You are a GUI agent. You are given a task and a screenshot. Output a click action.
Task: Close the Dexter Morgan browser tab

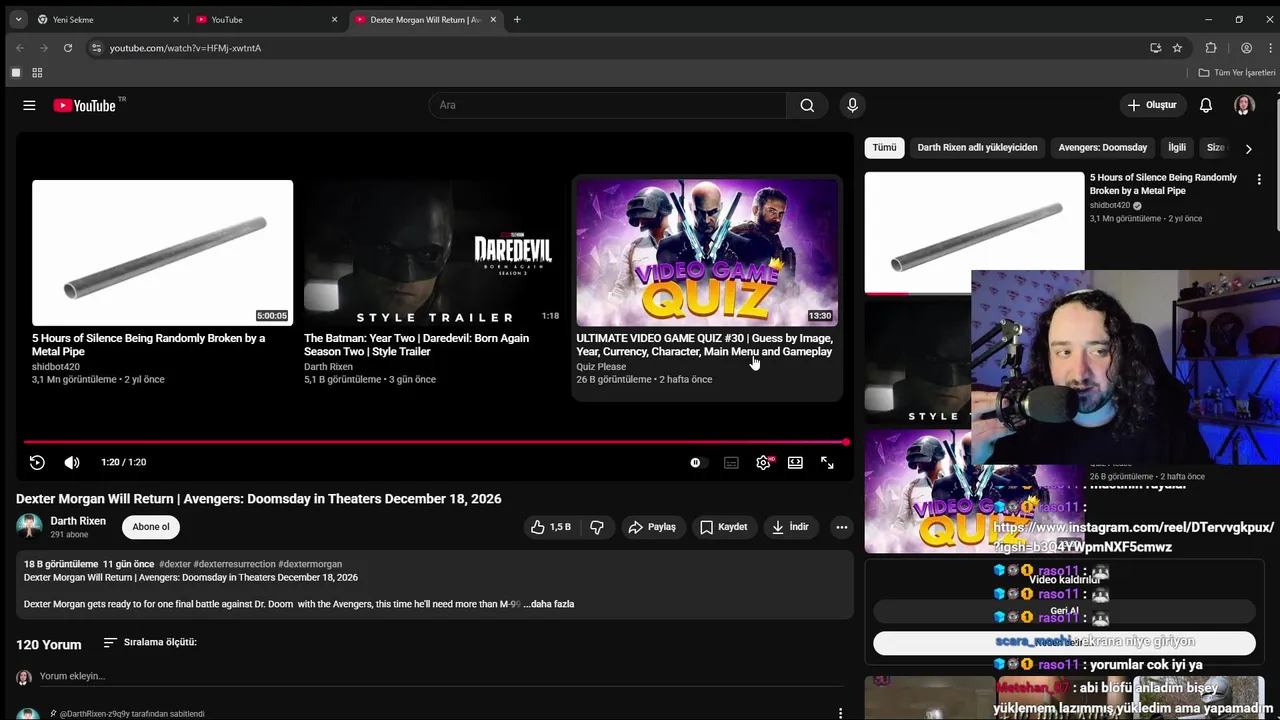(493, 19)
